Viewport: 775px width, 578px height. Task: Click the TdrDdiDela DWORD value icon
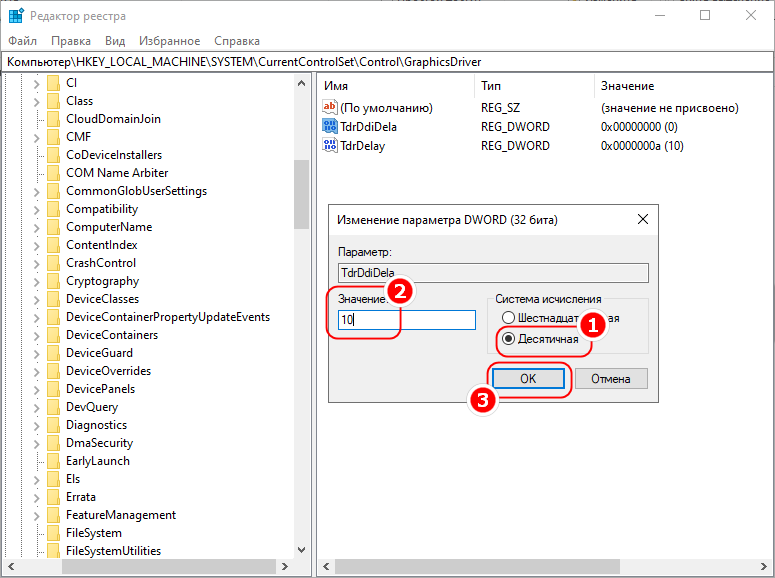[331, 127]
